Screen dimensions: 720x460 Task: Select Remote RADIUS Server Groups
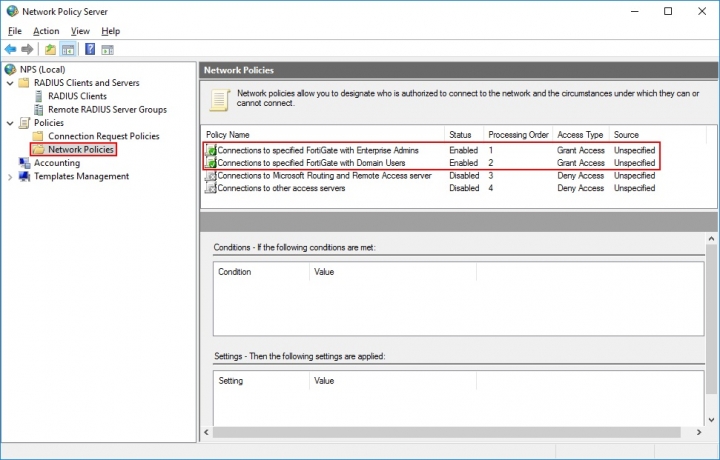click(107, 109)
